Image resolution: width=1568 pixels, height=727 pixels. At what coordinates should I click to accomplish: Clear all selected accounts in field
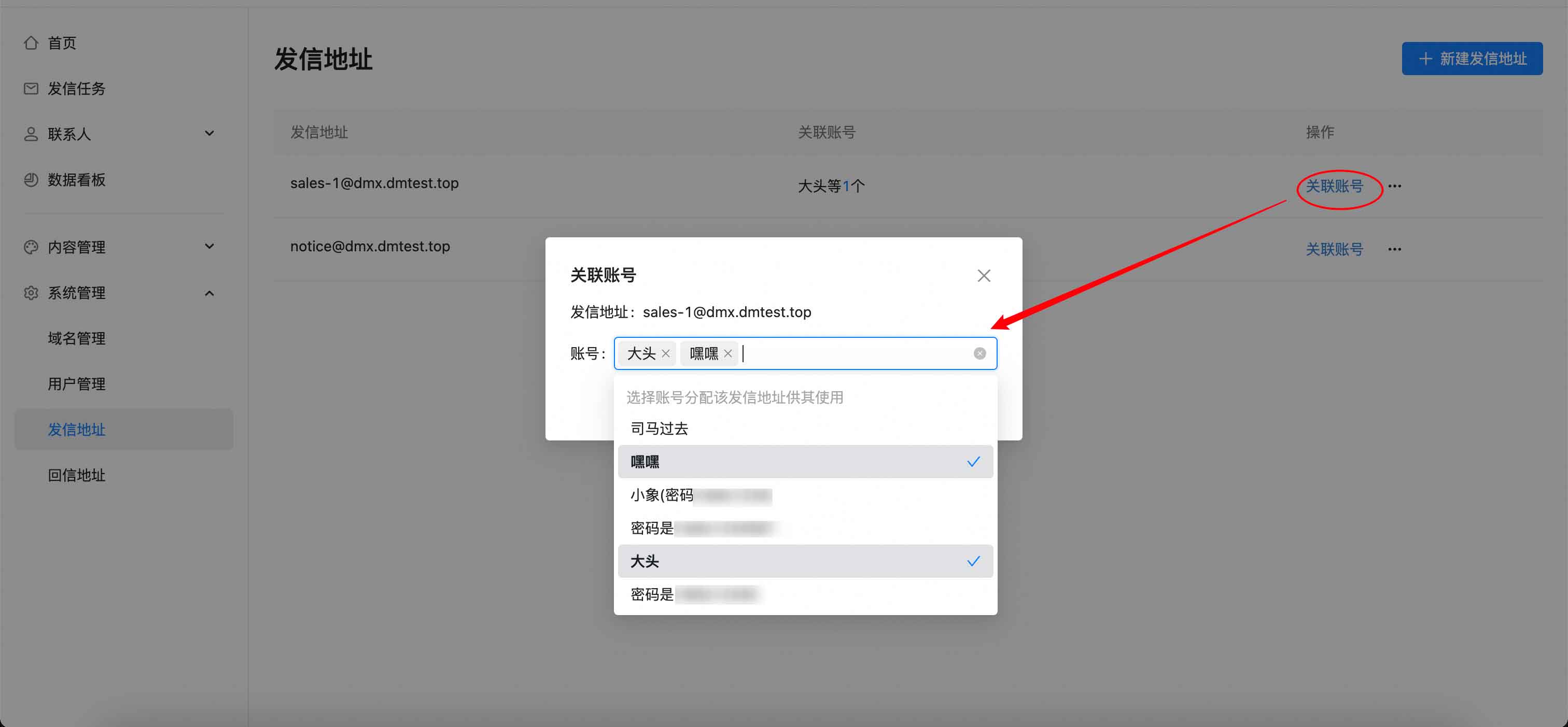(979, 353)
